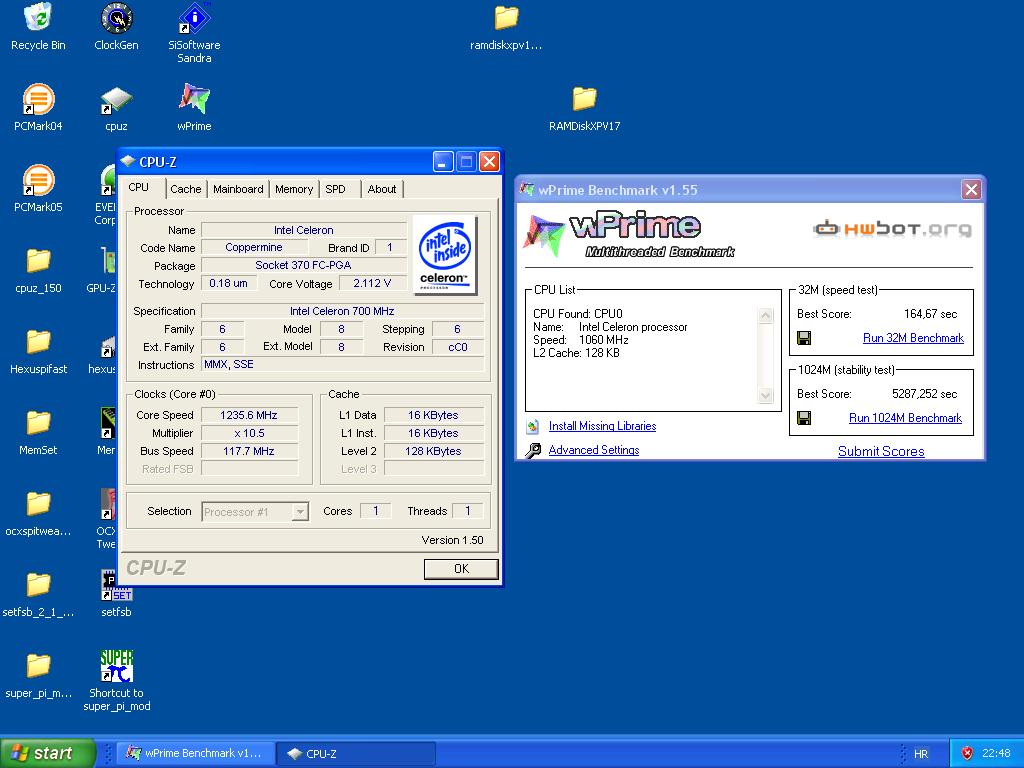Open SiSoftware Sandra shortcut

pos(194,33)
